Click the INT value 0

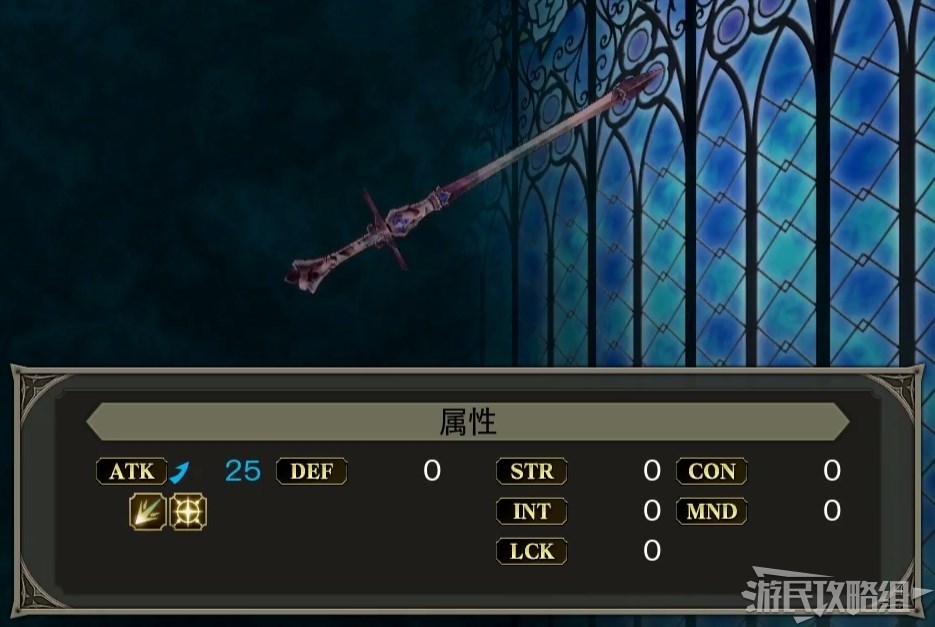coord(652,511)
